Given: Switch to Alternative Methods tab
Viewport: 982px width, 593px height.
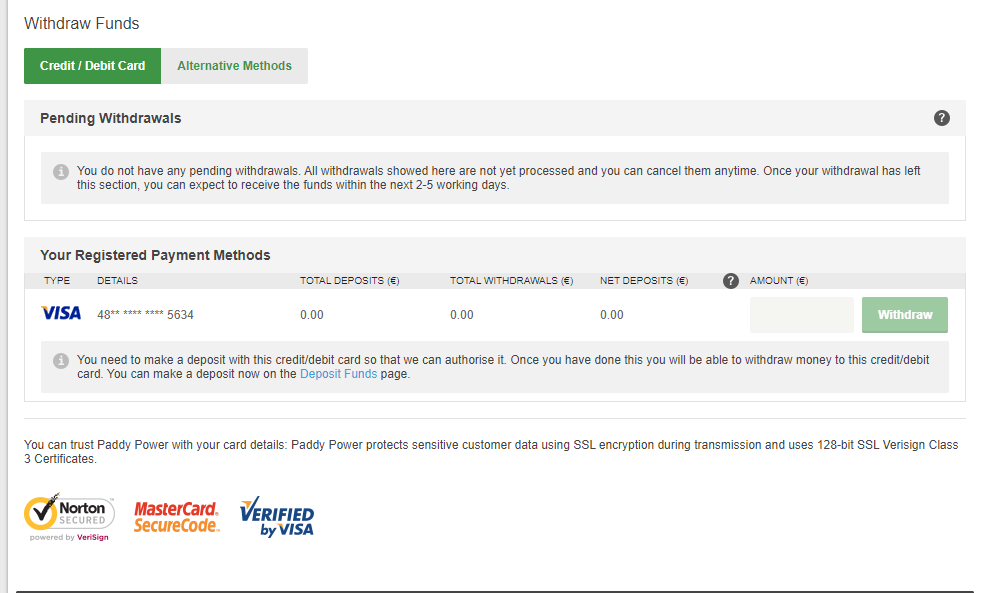Looking at the screenshot, I should pos(234,66).
